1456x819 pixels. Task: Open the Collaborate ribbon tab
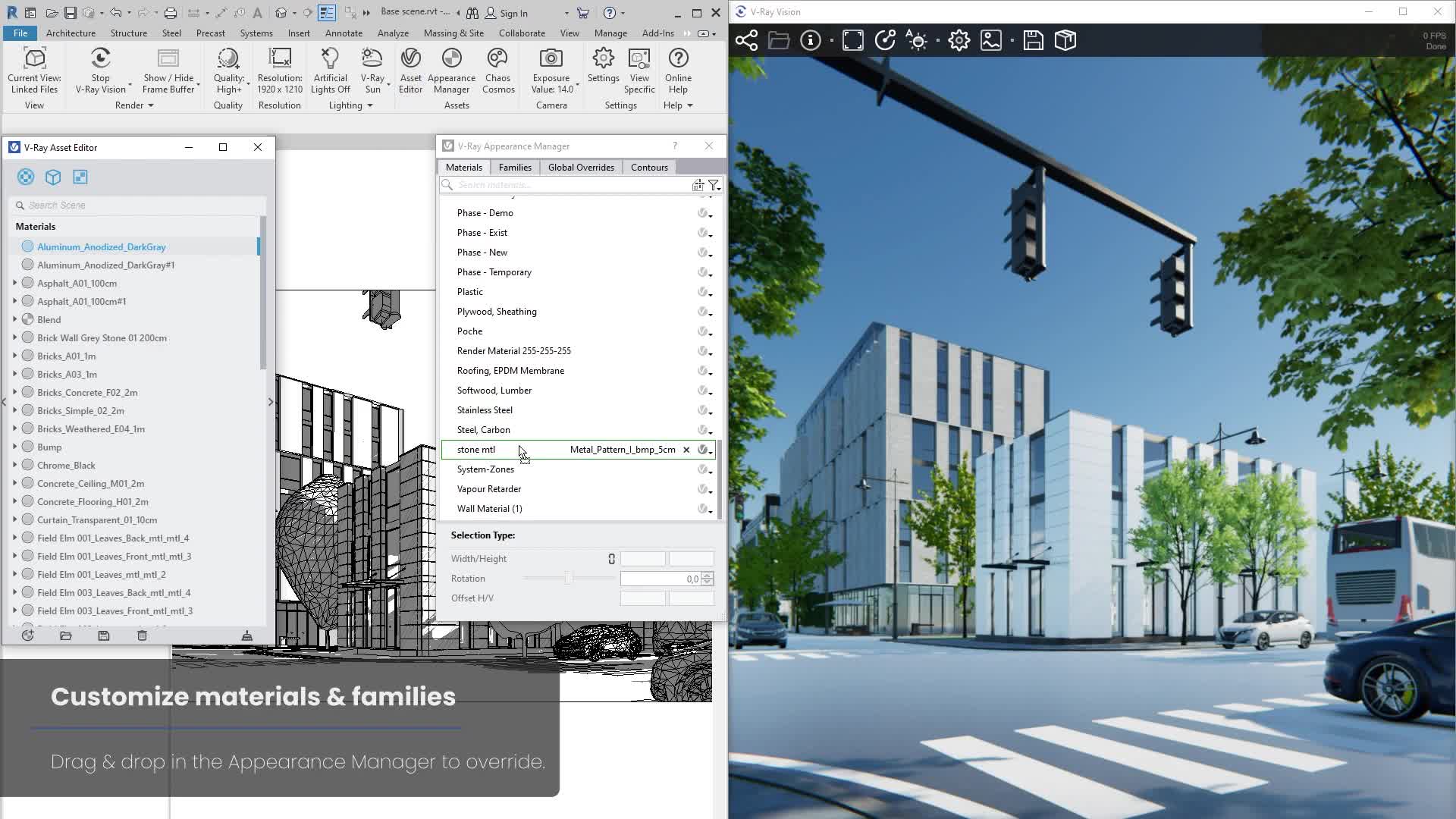coord(522,33)
